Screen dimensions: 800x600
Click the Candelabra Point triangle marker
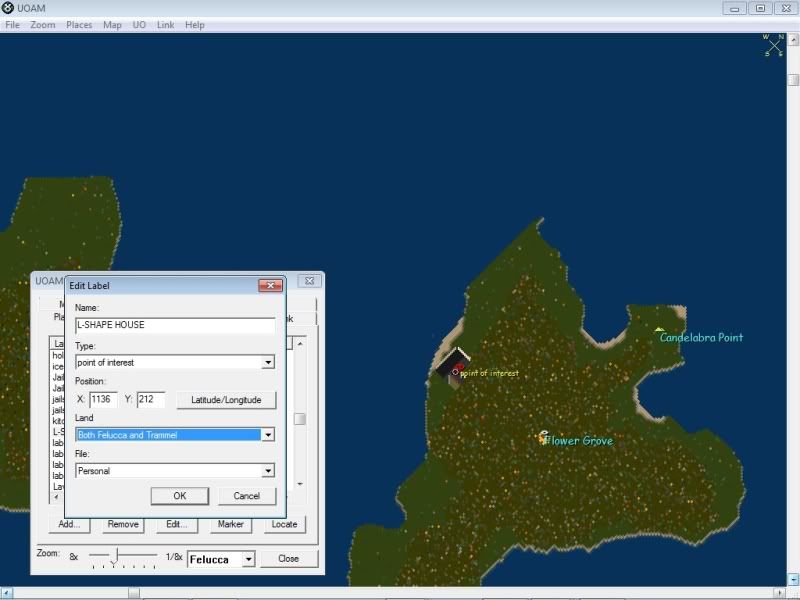point(659,330)
